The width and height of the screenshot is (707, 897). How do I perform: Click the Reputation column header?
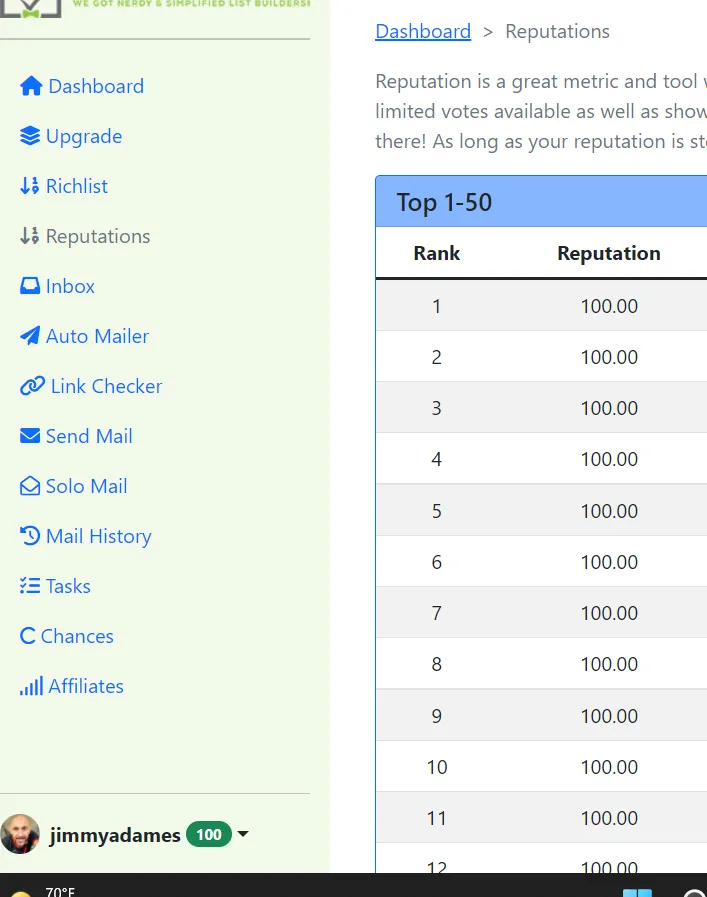tap(609, 253)
